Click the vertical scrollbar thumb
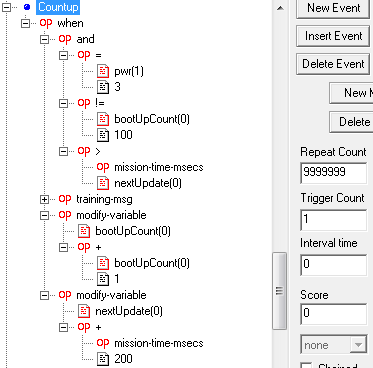373x368 pixels. 279,291
